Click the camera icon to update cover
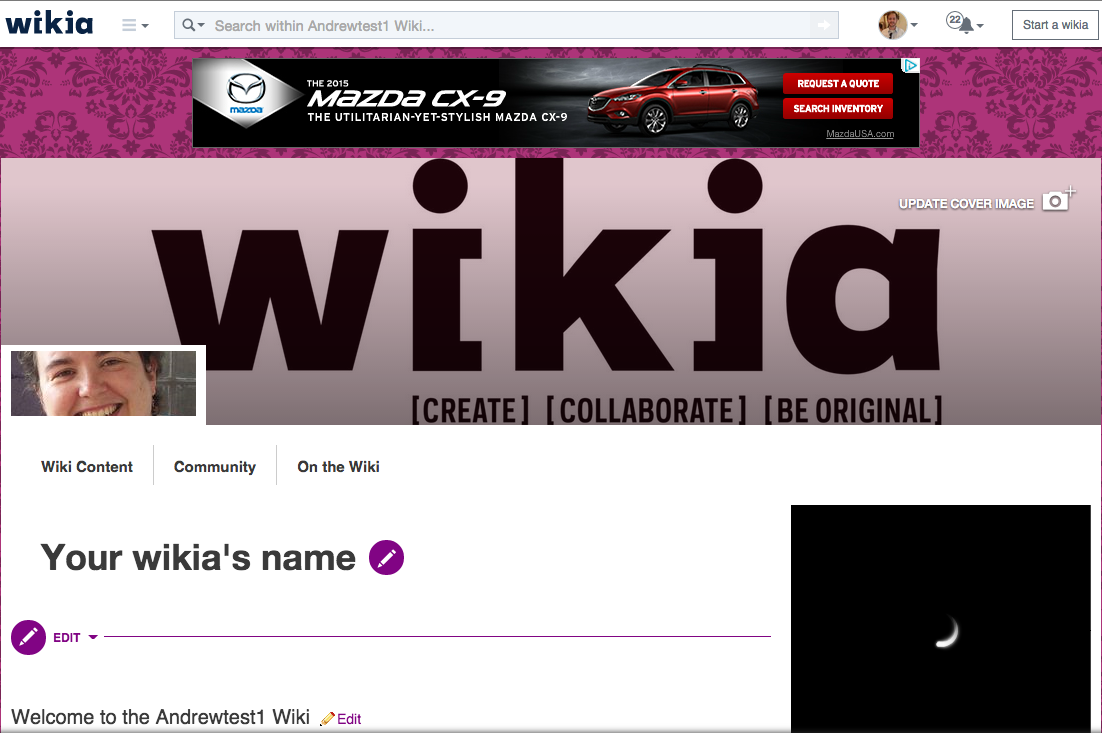1102x733 pixels. point(1057,201)
